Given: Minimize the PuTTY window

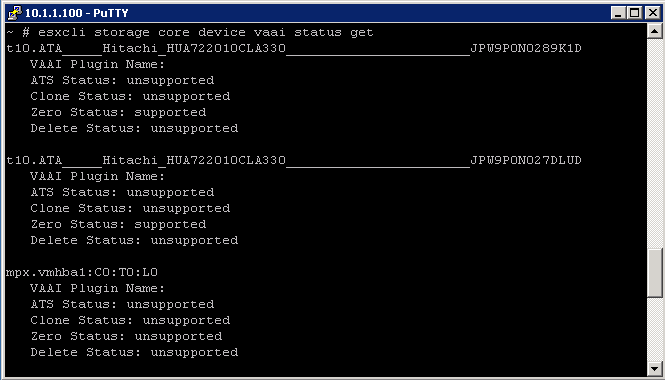Looking at the screenshot, I should (618, 13).
